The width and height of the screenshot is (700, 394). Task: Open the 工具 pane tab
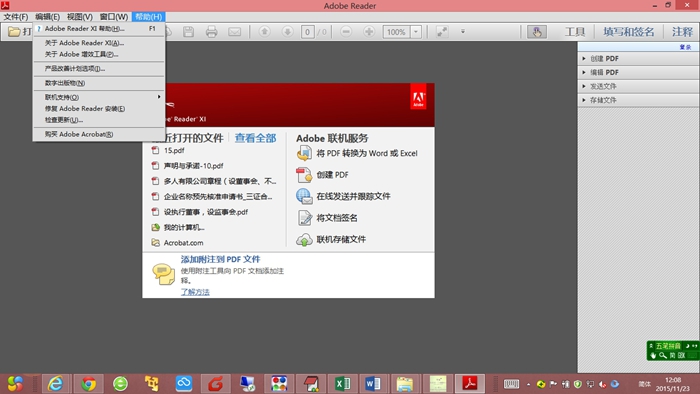point(574,32)
